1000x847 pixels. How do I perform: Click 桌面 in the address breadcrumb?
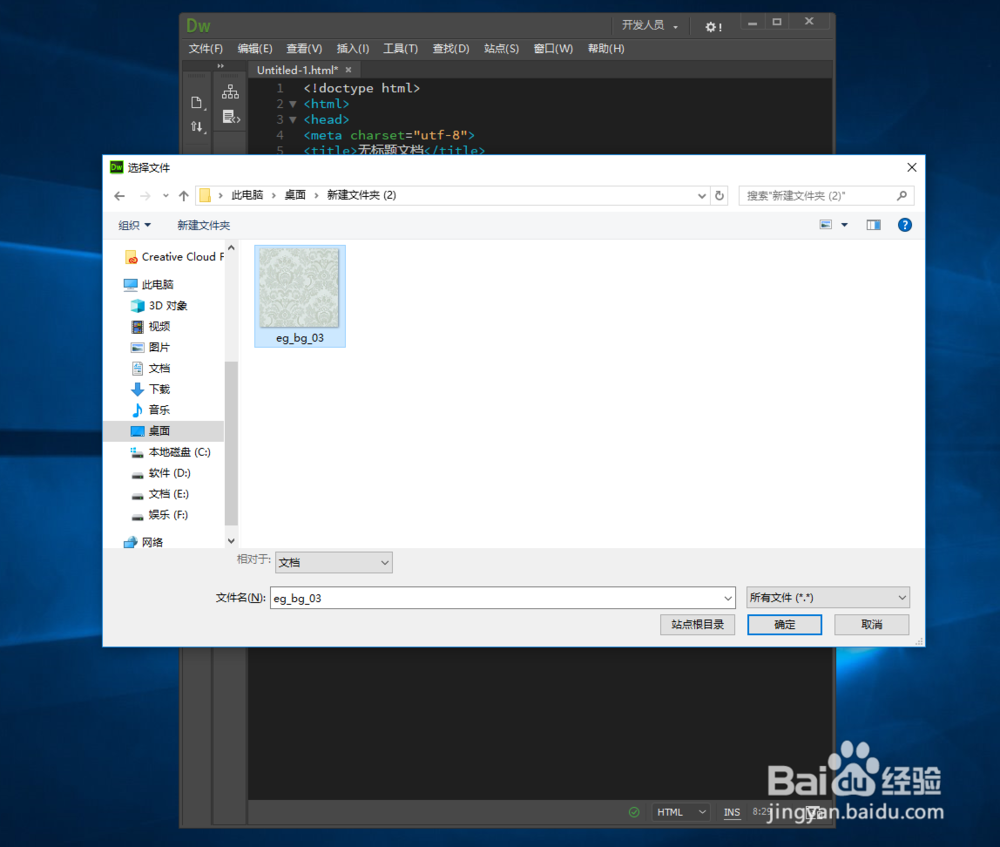pyautogui.click(x=295, y=195)
